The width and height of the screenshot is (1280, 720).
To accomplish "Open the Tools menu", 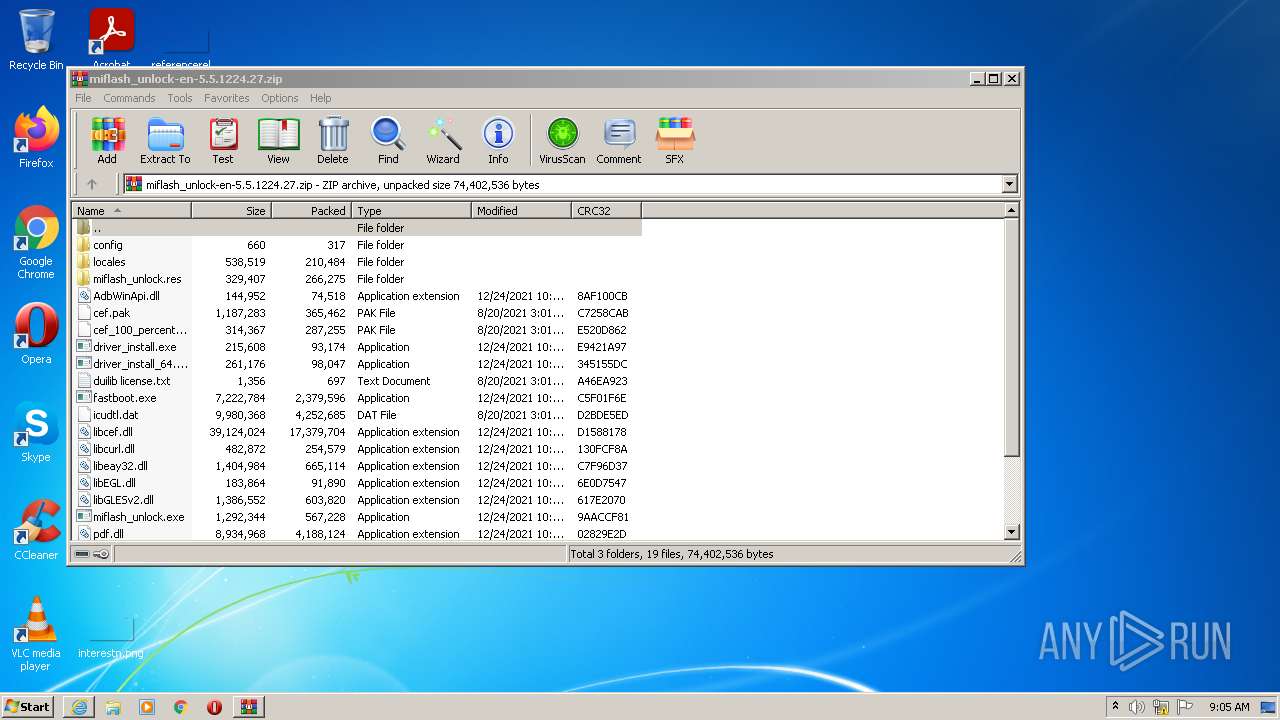I will [x=180, y=98].
